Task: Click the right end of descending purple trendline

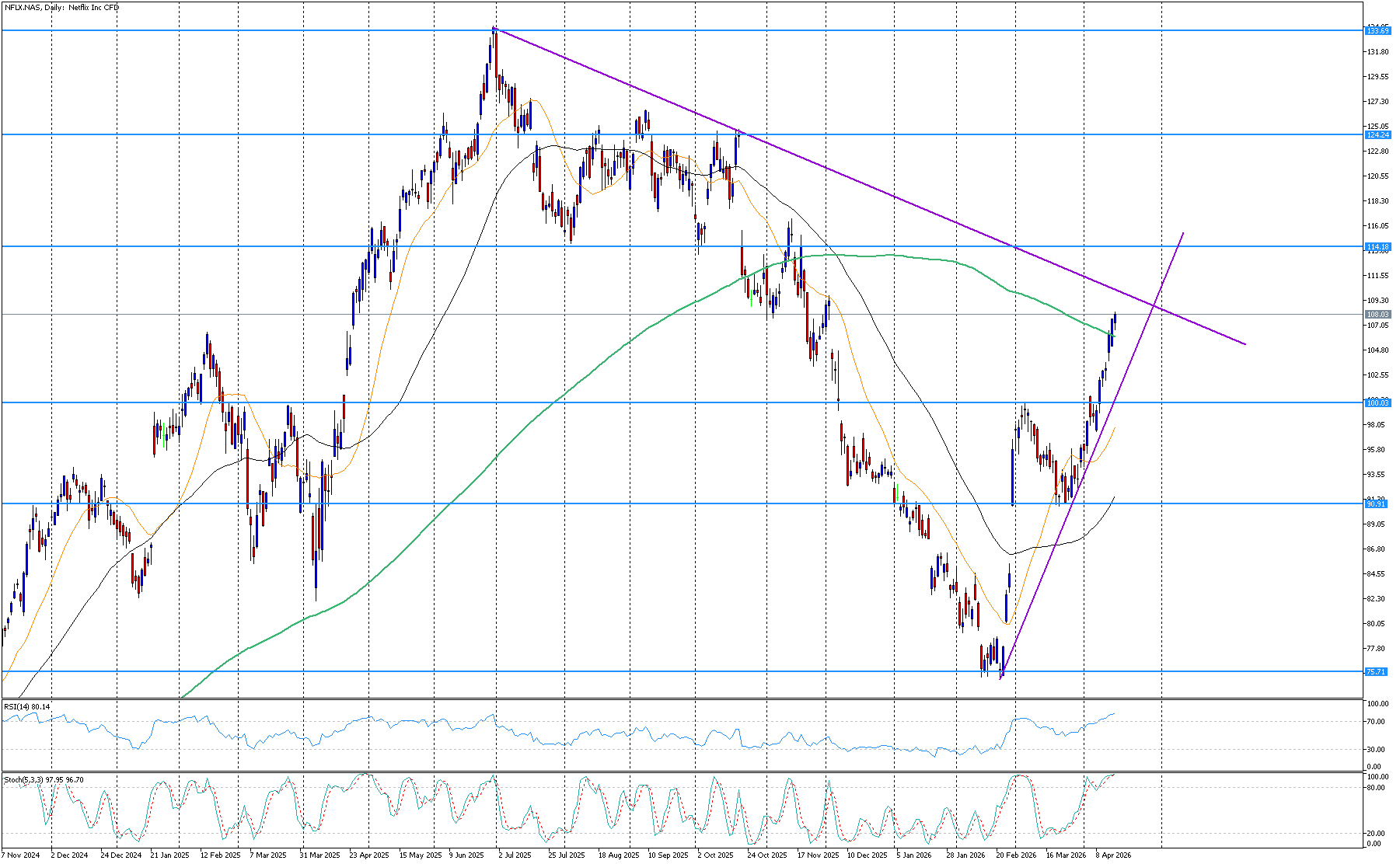Action: point(1245,344)
